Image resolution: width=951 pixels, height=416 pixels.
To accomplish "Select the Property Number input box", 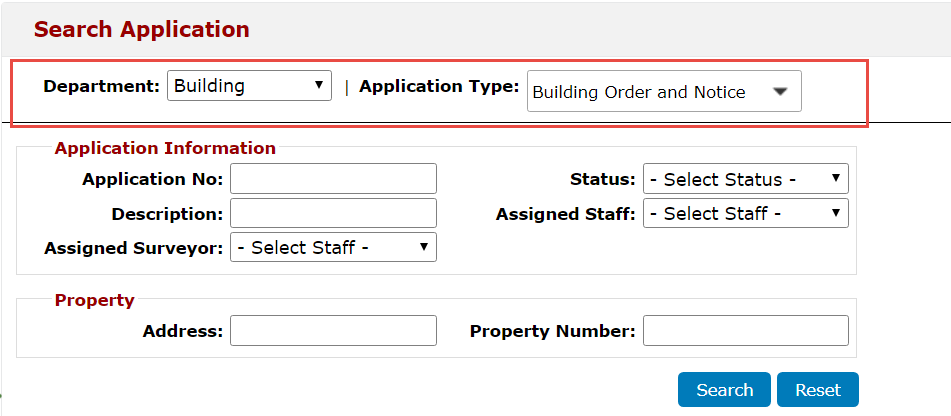I will 745,331.
